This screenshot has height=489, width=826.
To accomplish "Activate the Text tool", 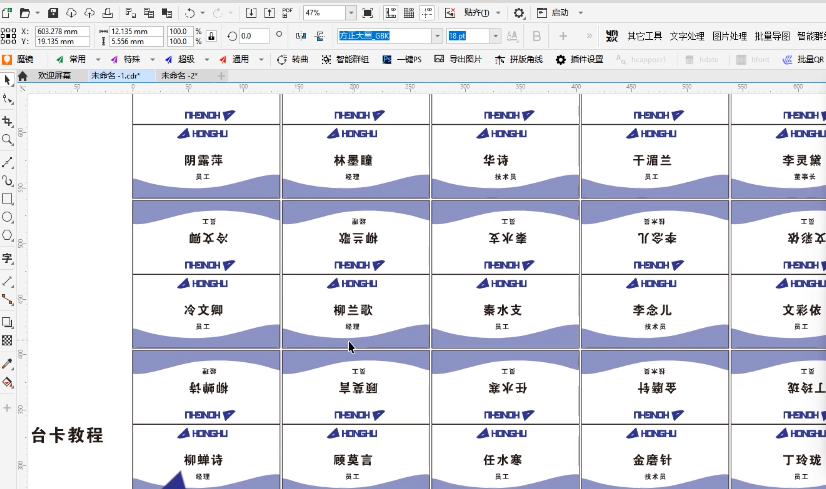I will pos(7,258).
